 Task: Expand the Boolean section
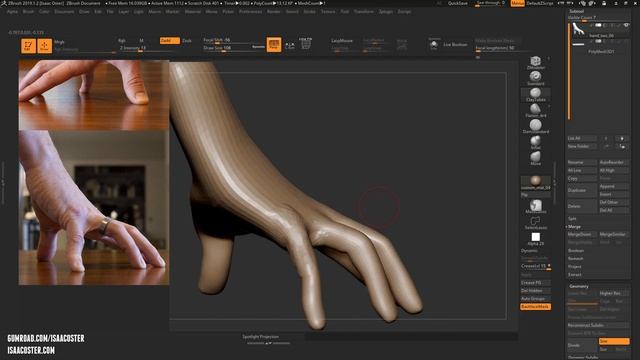[576, 251]
